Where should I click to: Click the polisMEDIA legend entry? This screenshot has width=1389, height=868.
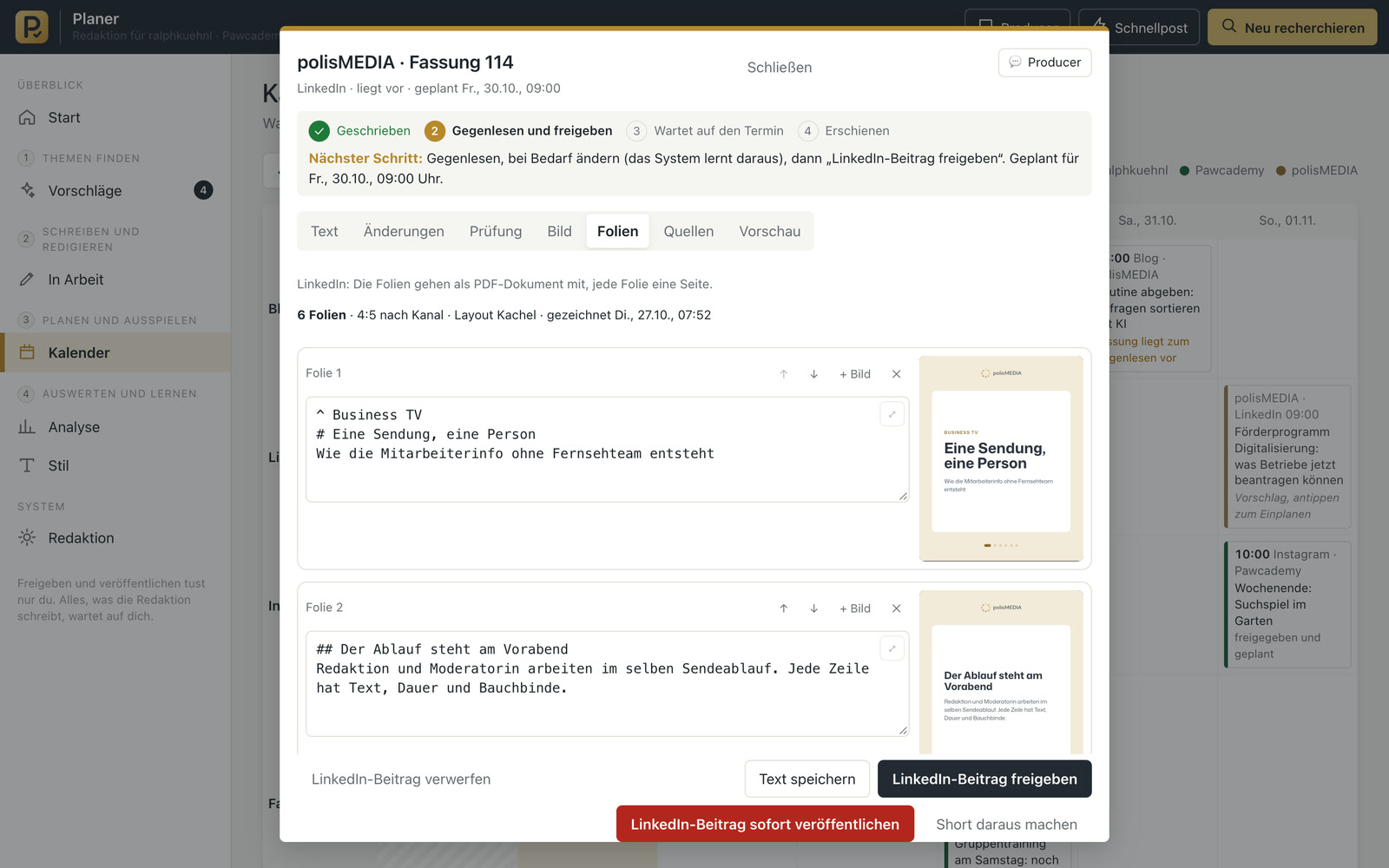click(1316, 170)
